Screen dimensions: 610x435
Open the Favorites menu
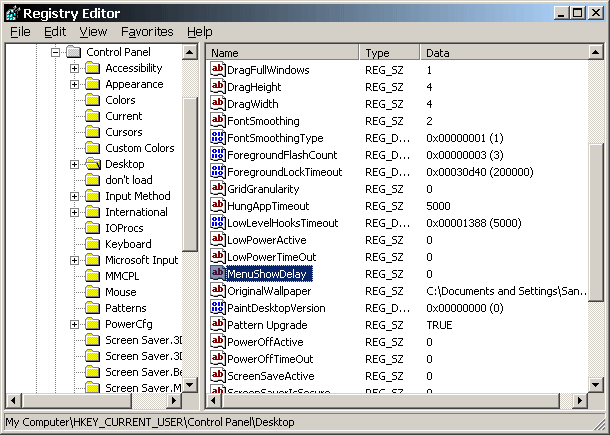[146, 32]
